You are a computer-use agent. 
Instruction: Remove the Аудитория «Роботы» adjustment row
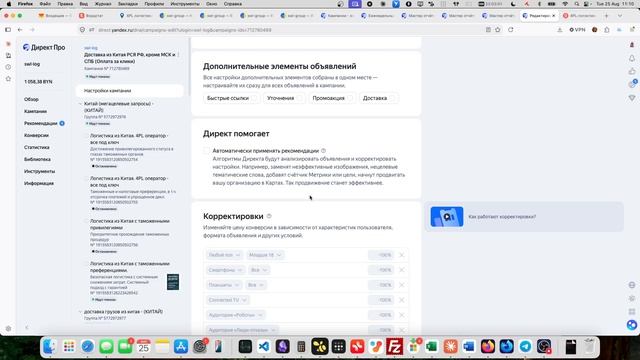pos(402,315)
